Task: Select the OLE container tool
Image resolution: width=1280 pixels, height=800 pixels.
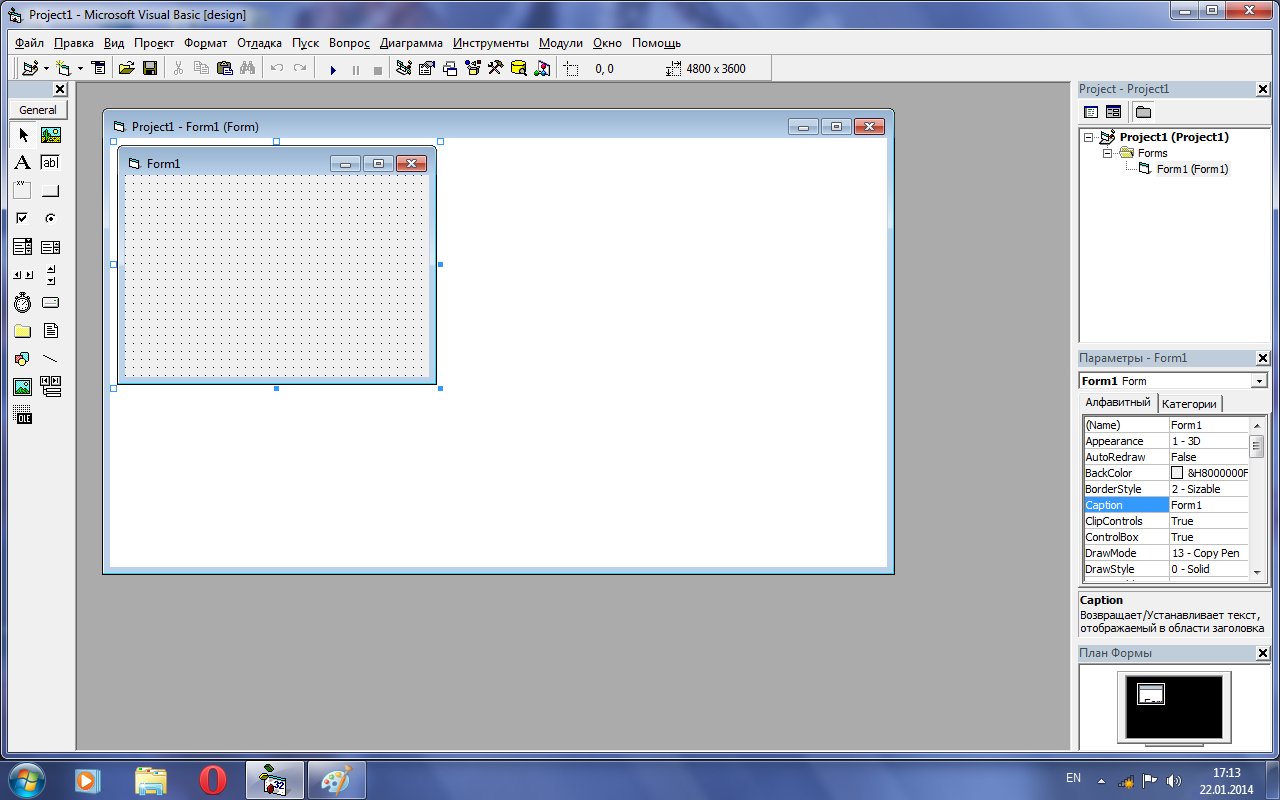Action: pyautogui.click(x=23, y=416)
